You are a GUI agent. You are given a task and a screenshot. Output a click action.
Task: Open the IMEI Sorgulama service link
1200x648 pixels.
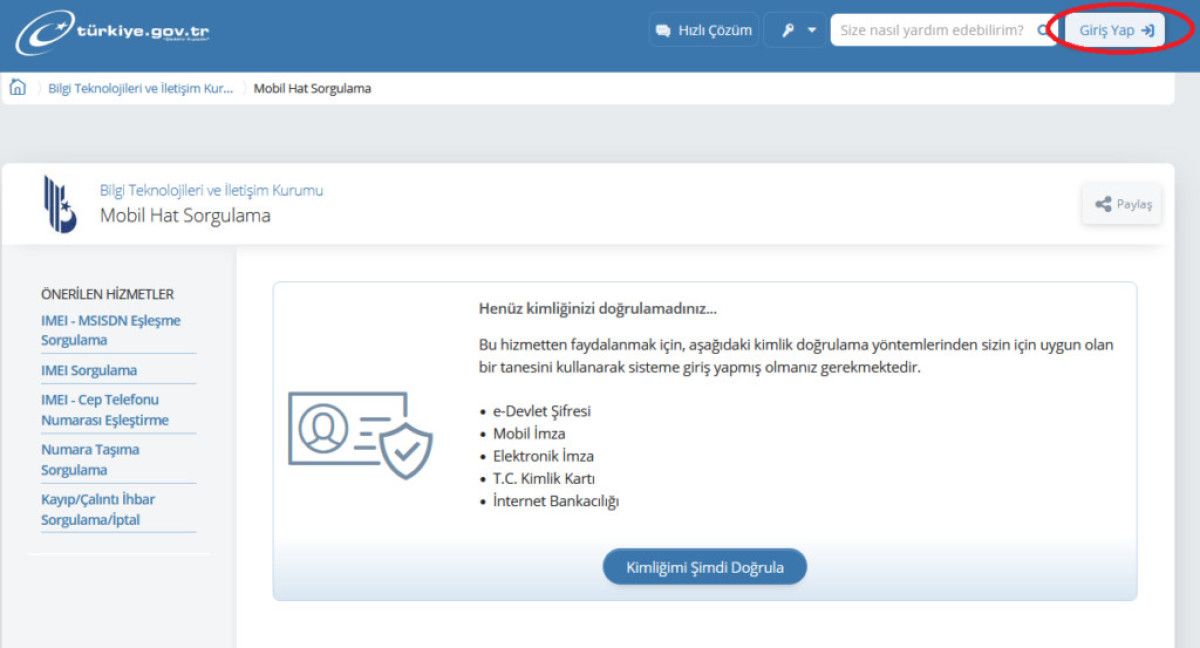tap(89, 370)
